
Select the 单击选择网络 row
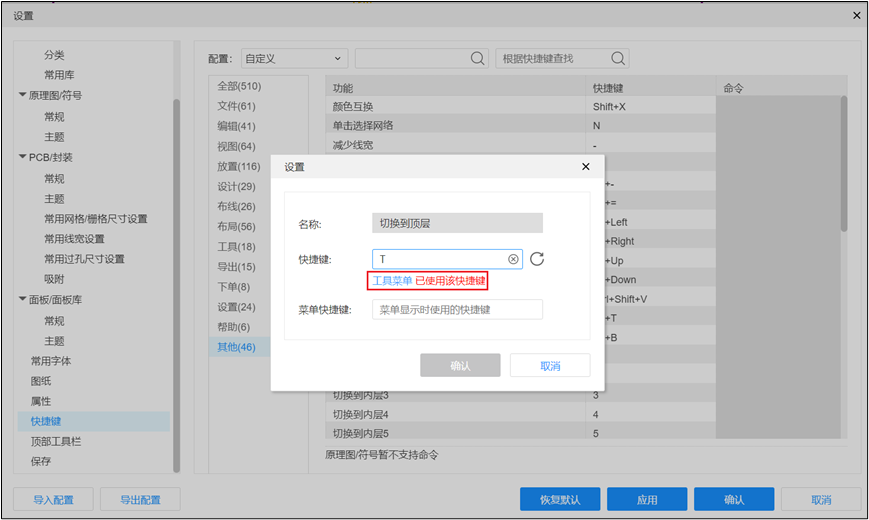pyautogui.click(x=521, y=125)
